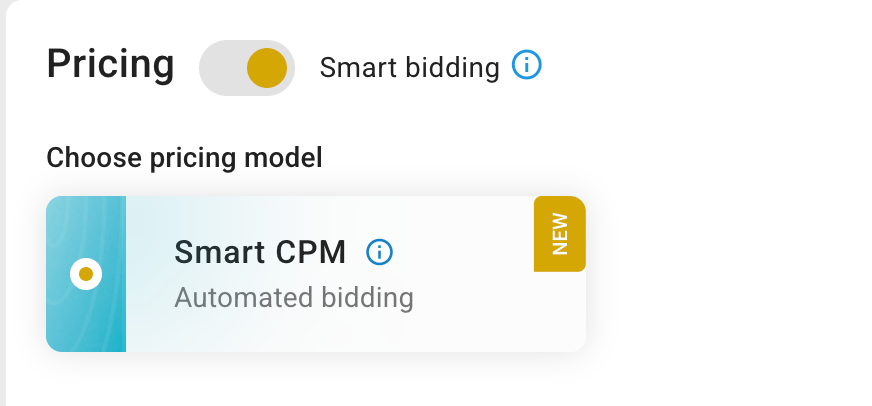The image size is (872, 406).
Task: Click the "Pricing" section heading
Action: point(110,65)
